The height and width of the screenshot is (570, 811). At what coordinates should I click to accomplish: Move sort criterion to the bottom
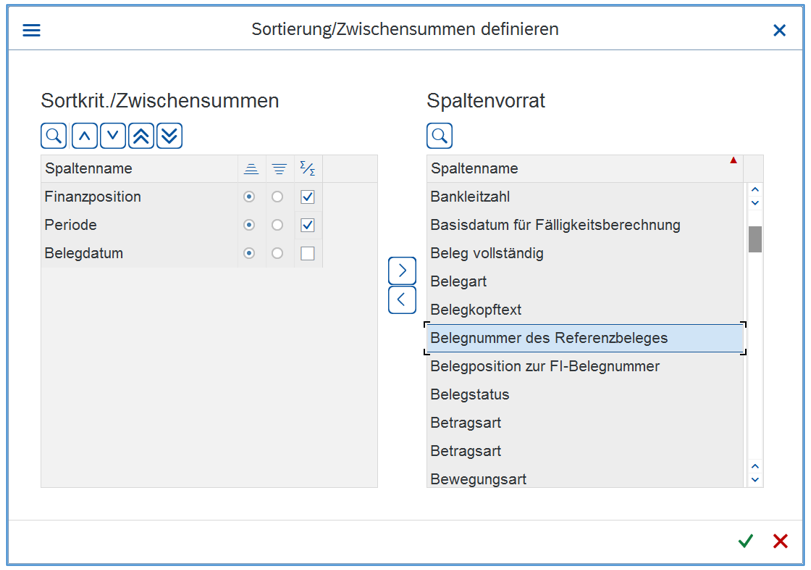coord(169,135)
